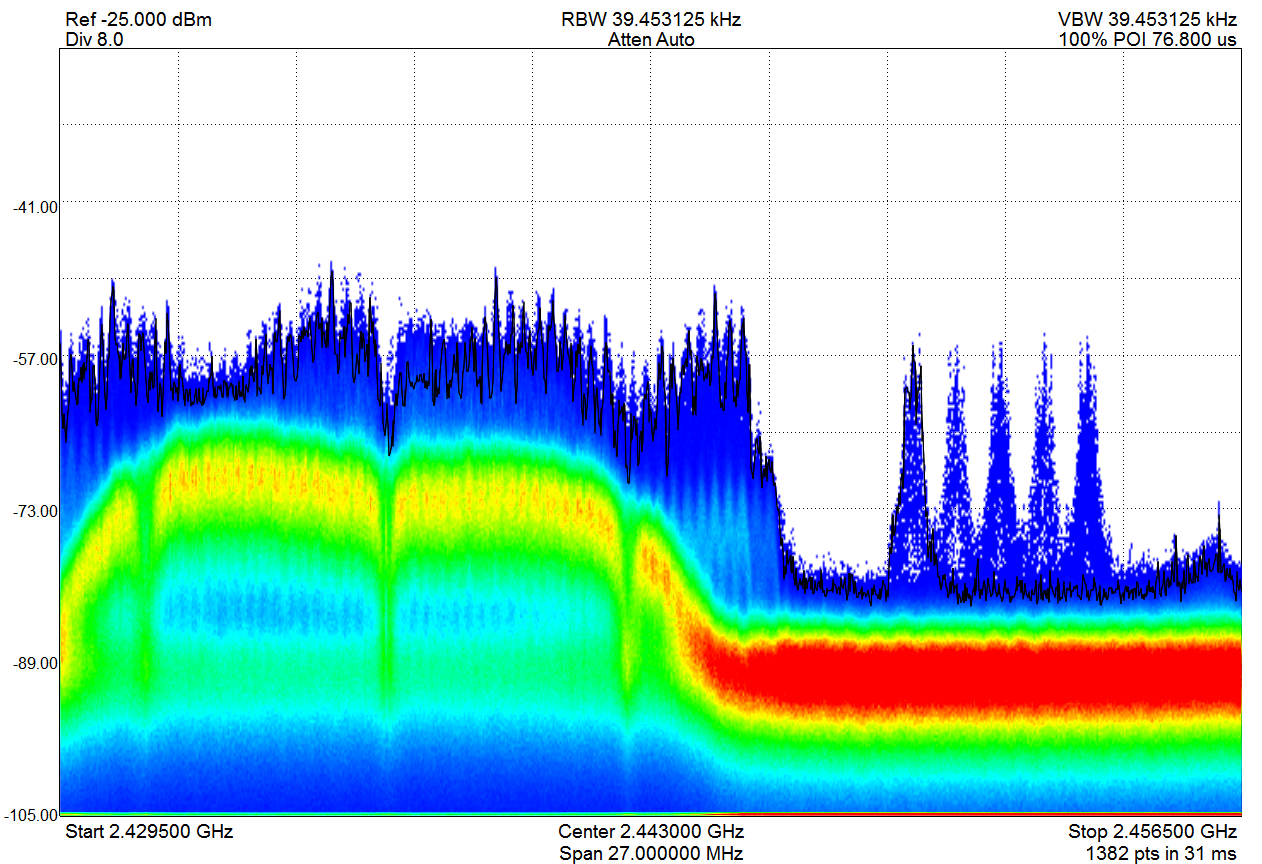Click the VBW 39.453125 kHz readout
The height and width of the screenshot is (864, 1262).
tap(1148, 20)
